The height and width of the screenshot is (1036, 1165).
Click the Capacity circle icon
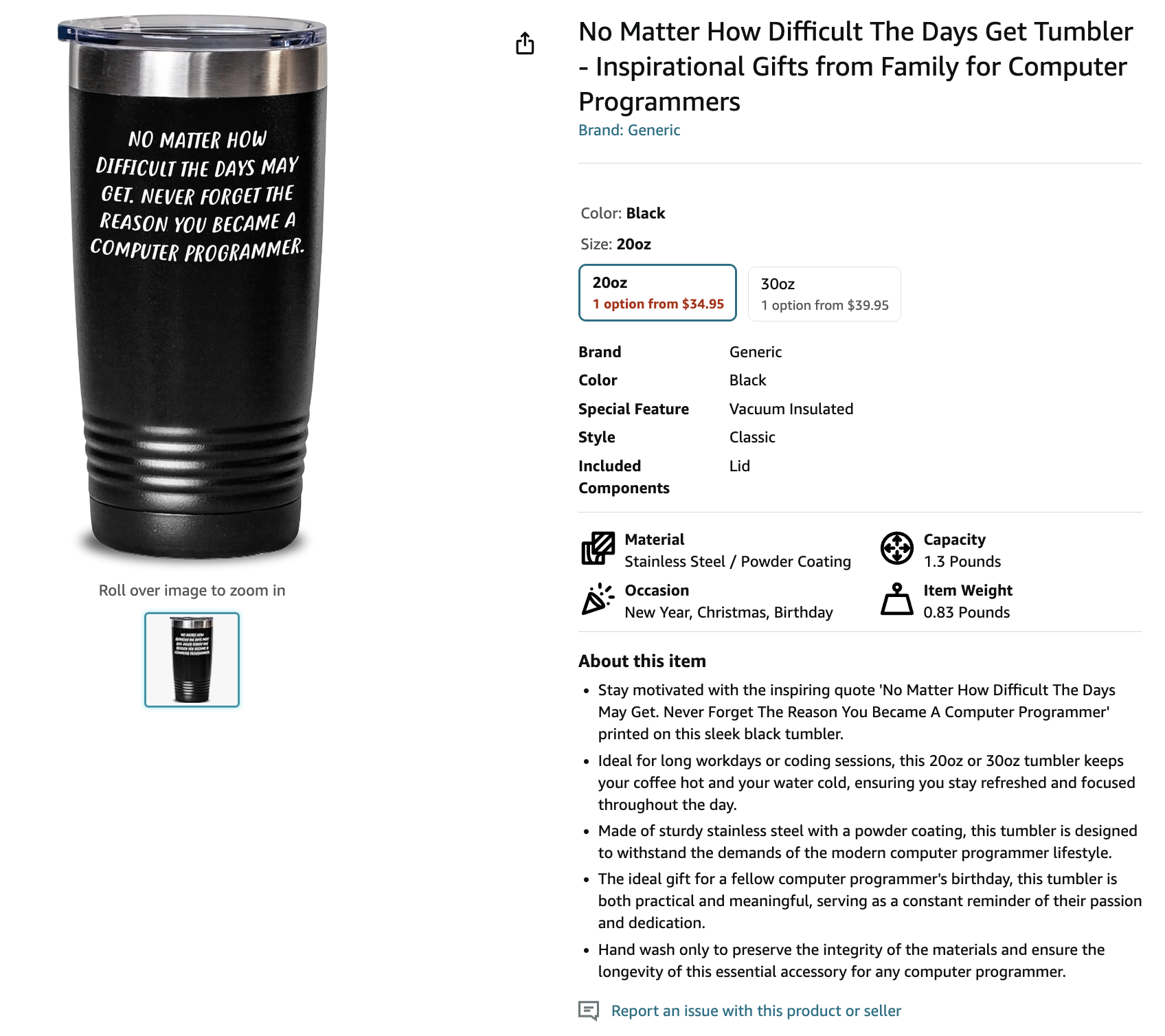pyautogui.click(x=897, y=548)
